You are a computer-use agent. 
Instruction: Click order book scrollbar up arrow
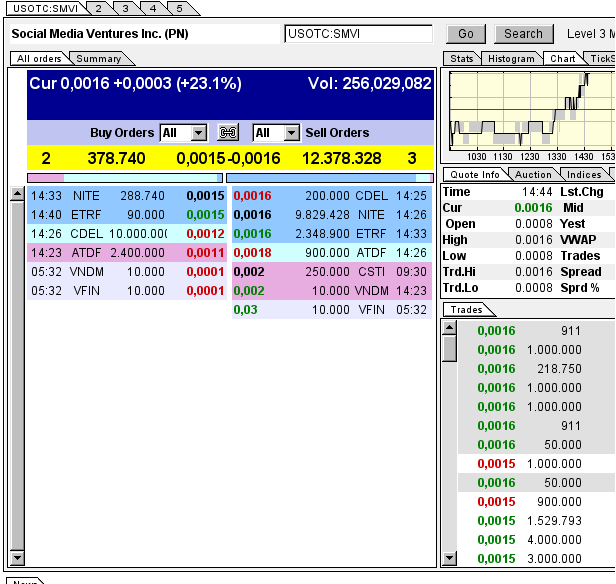point(17,194)
